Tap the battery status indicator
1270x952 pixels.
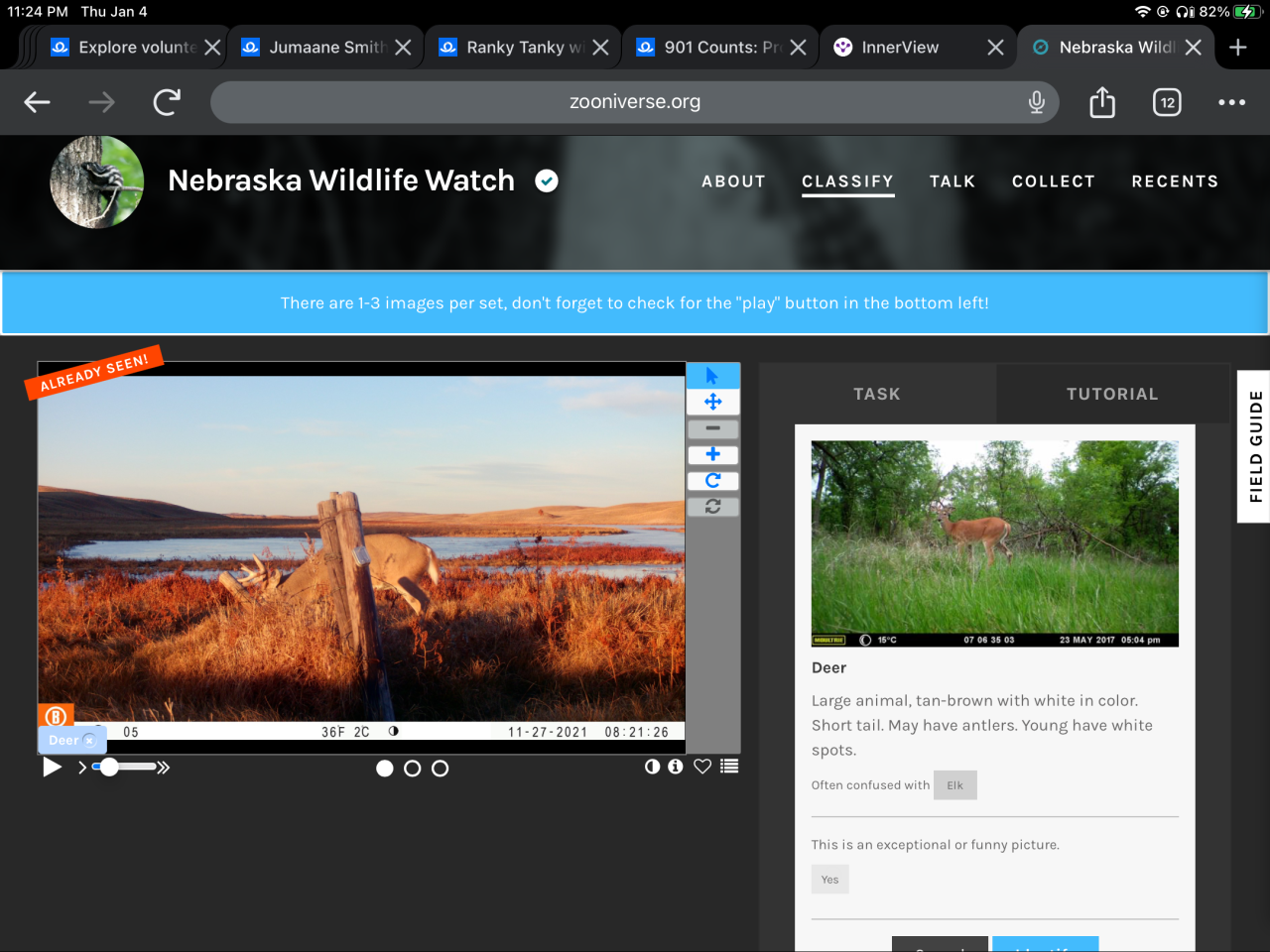[1246, 12]
